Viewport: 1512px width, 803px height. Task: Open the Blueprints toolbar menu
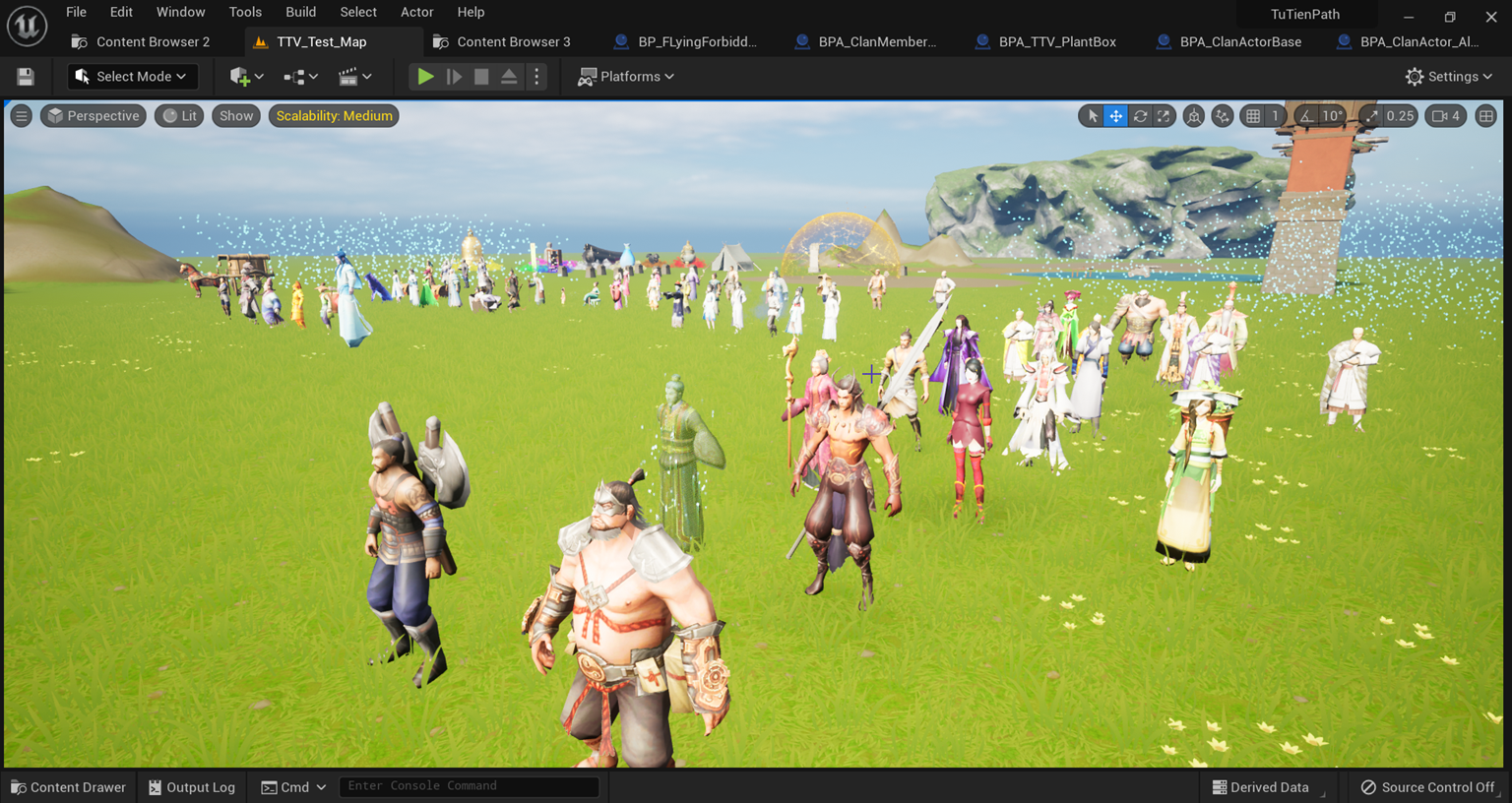[300, 77]
